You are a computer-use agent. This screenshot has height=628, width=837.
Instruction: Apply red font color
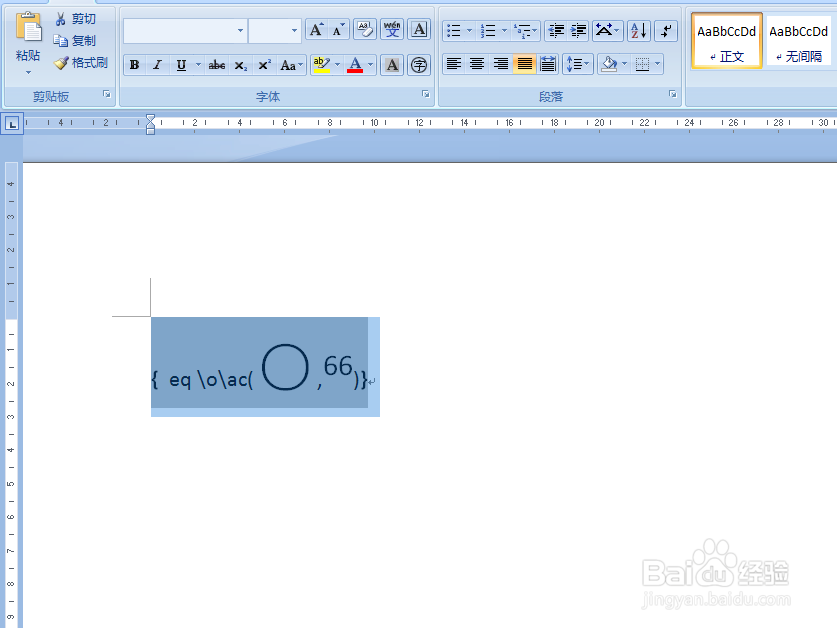click(x=355, y=65)
